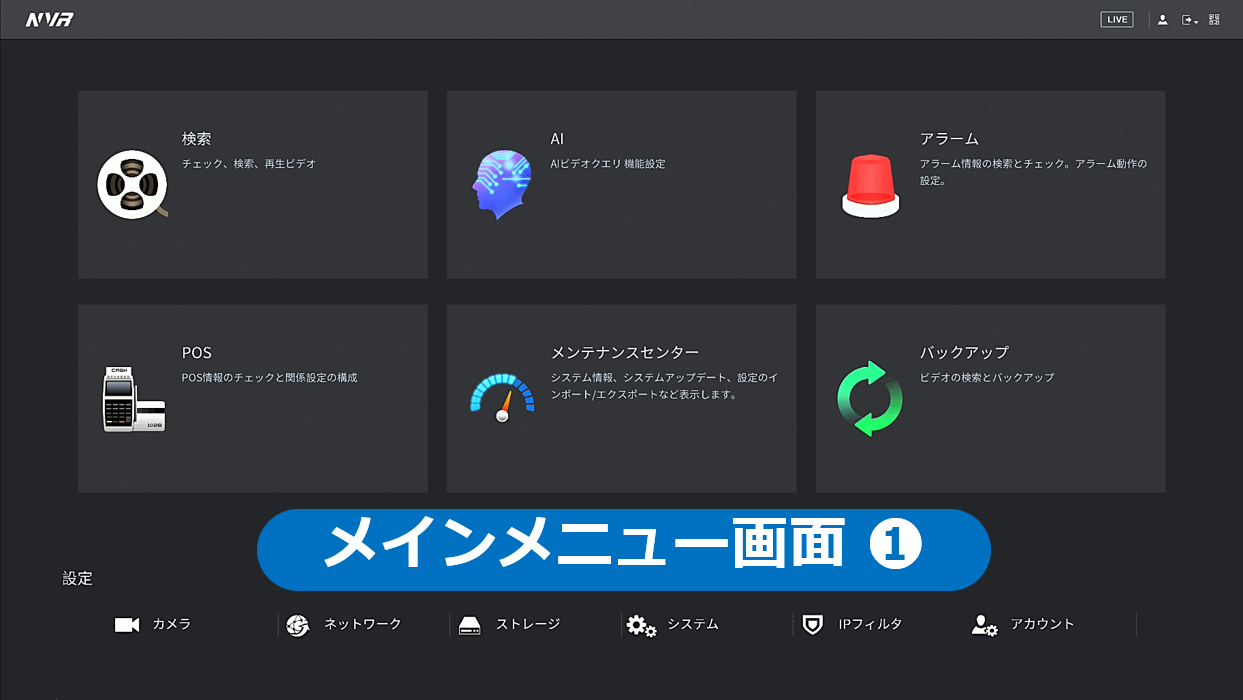Open システム settings
This screenshot has height=700, width=1243.
[673, 625]
